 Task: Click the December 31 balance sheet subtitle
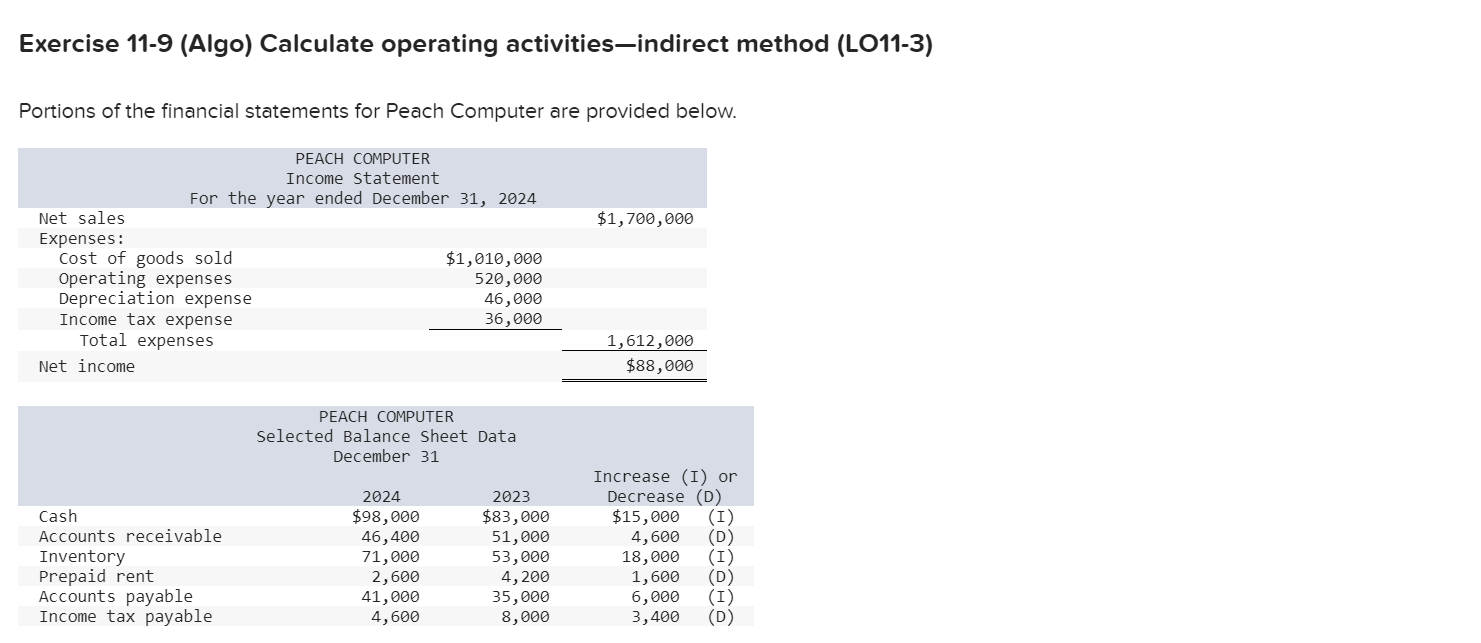(386, 456)
